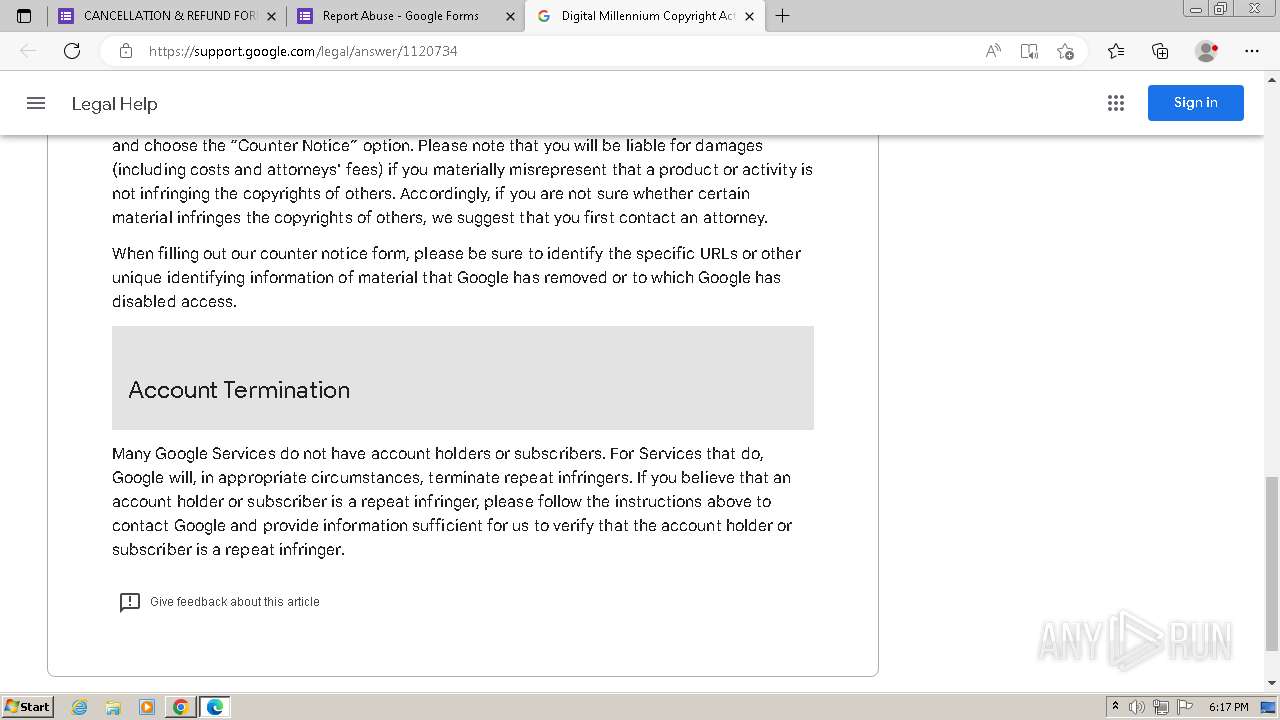Click the page vertical scrollbar thumb

(x=1272, y=563)
